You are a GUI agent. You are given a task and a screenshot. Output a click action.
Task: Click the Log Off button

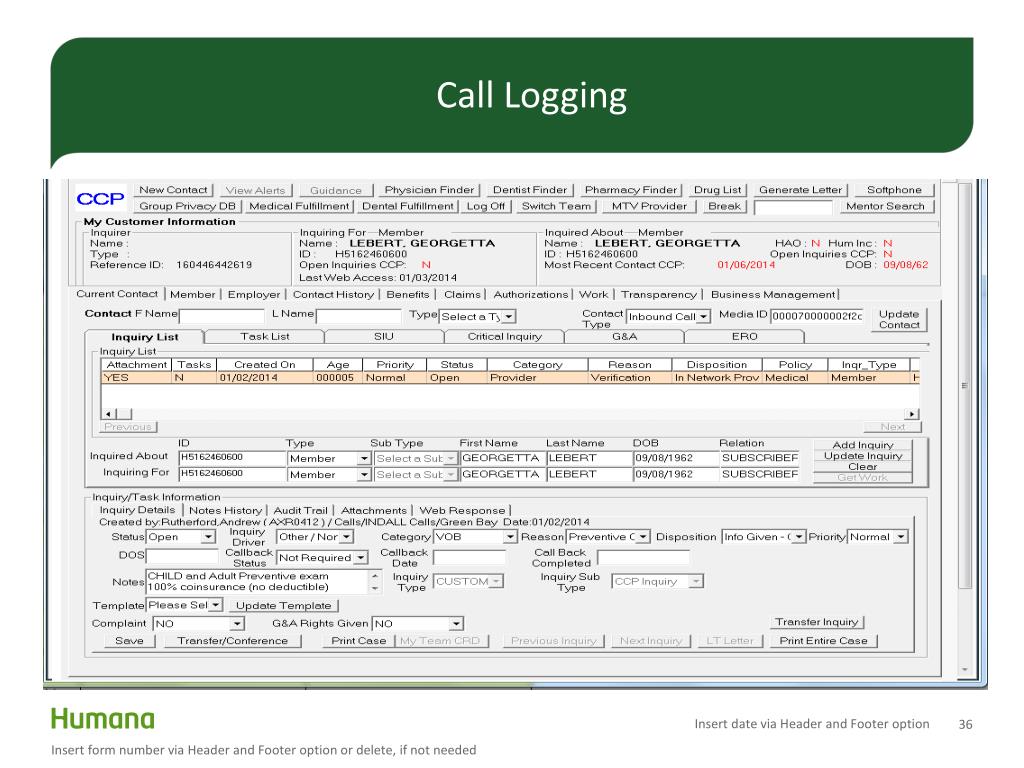click(x=485, y=206)
